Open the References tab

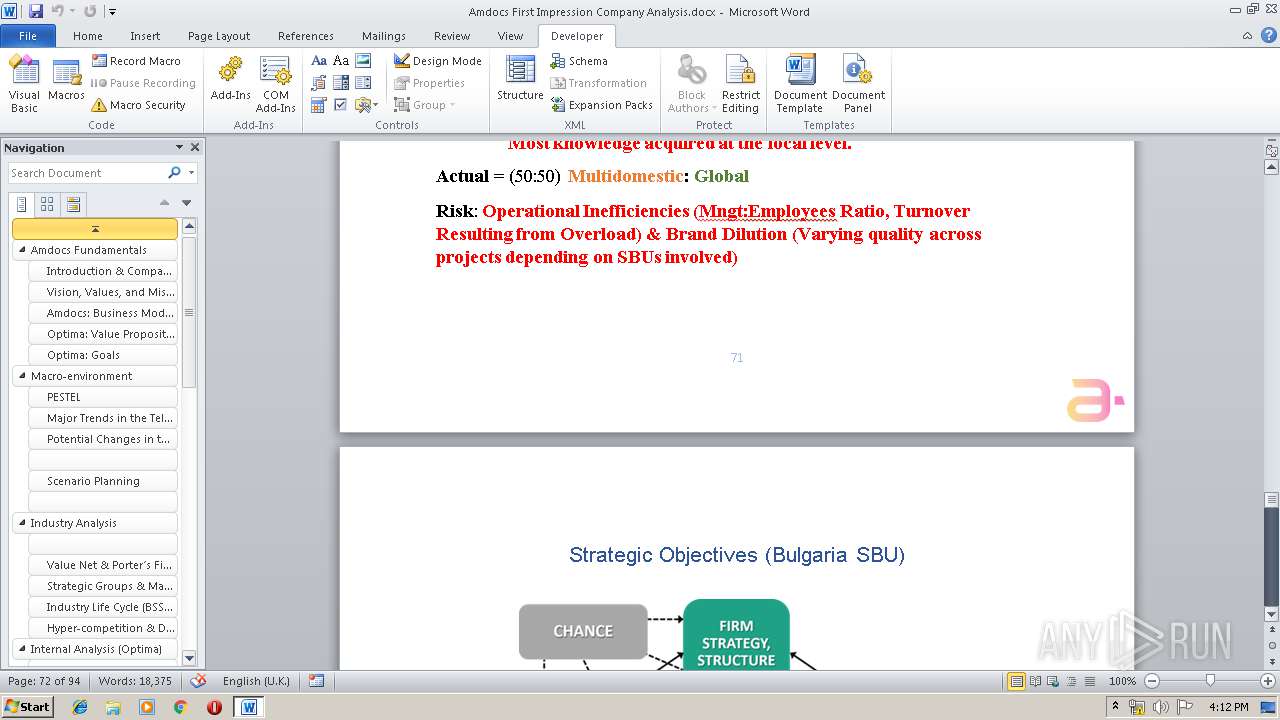tap(306, 36)
